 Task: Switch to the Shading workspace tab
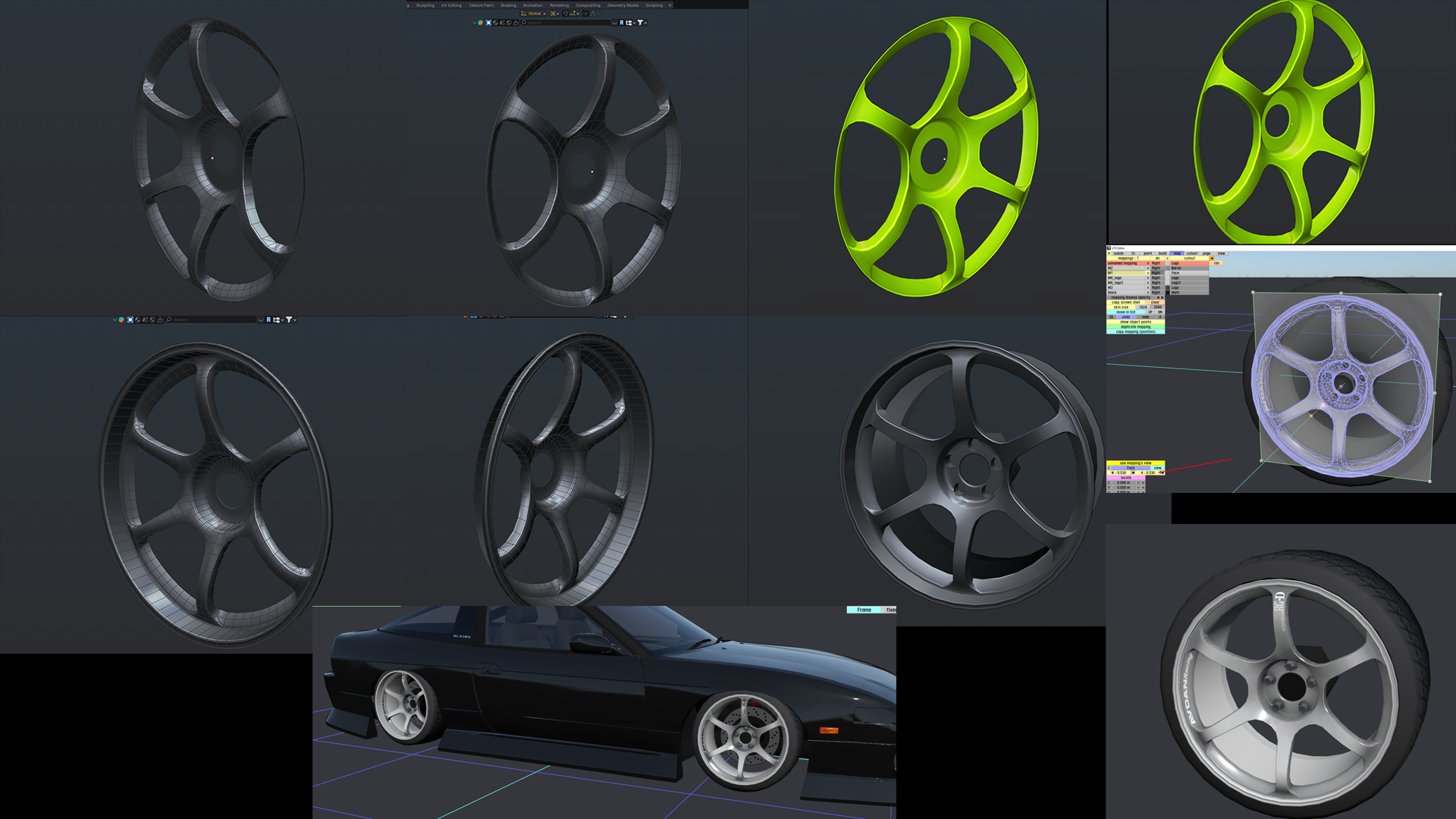pyautogui.click(x=508, y=5)
